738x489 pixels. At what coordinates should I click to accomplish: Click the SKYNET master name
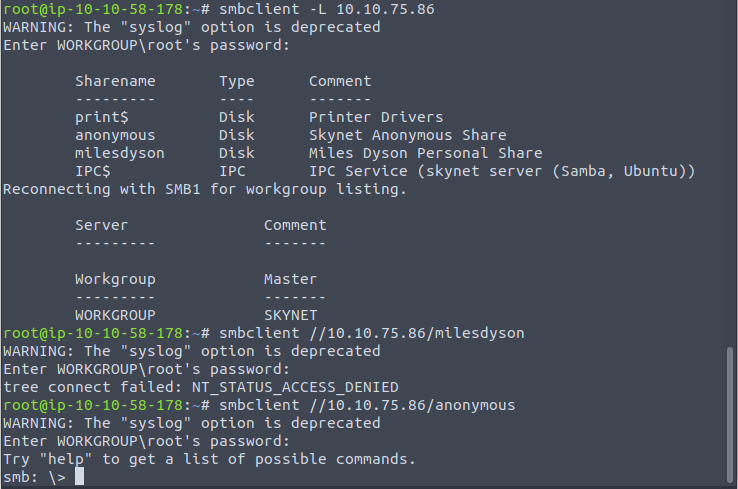click(291, 315)
